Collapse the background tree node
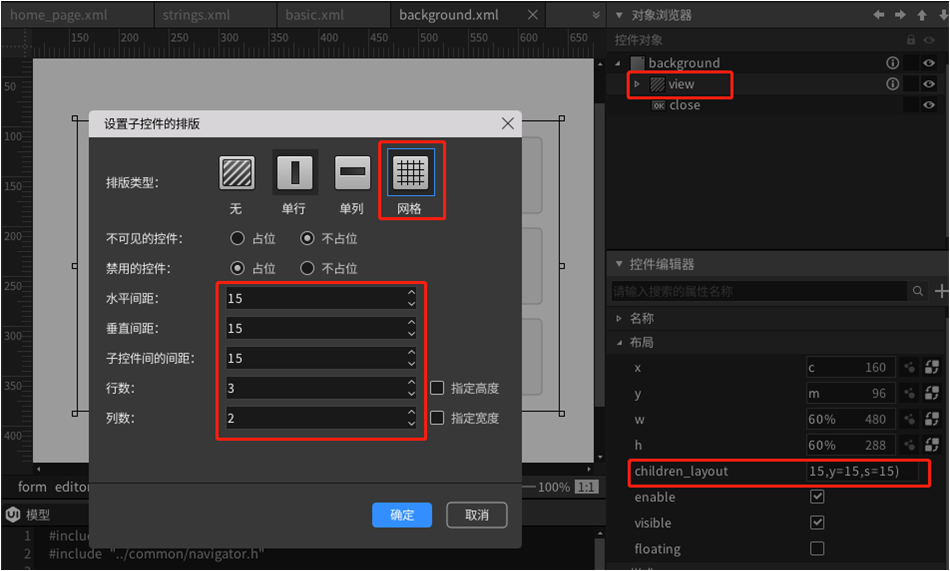Viewport: 950px width, 571px height. point(618,63)
